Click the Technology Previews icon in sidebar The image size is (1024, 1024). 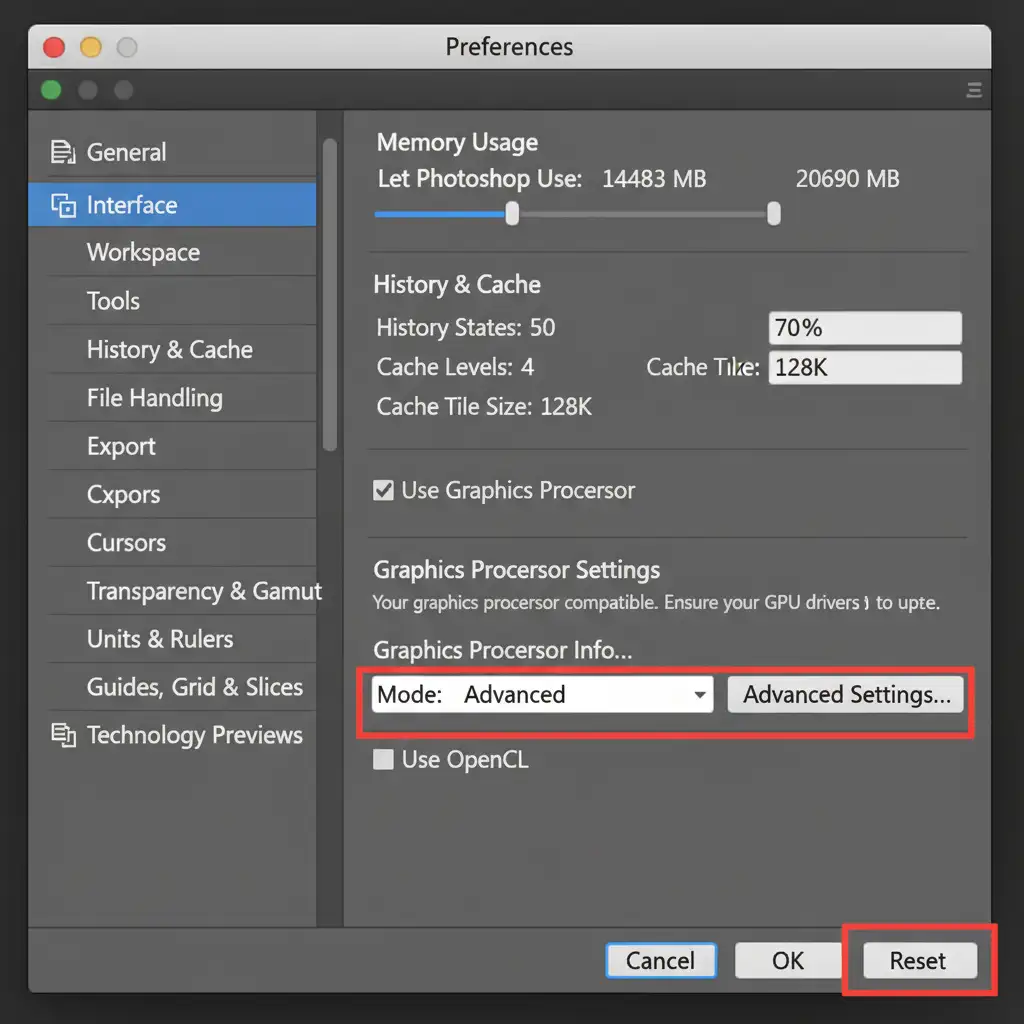63,736
